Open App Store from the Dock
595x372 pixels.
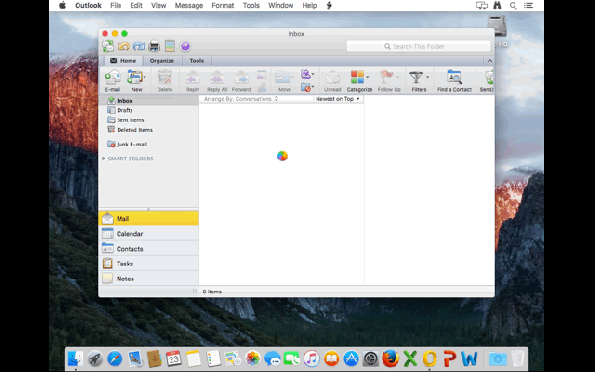tap(351, 358)
